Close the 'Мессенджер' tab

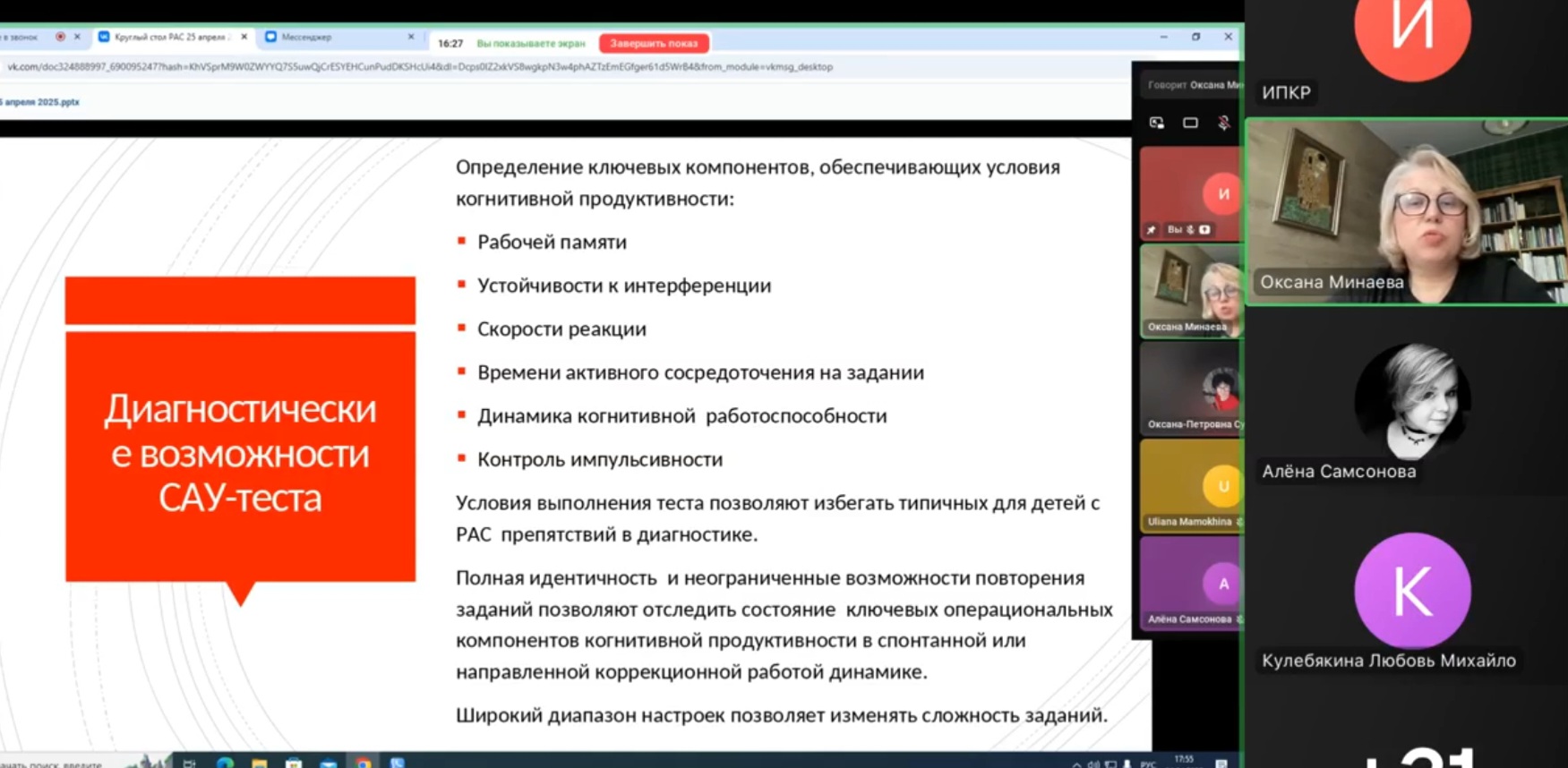point(411,38)
